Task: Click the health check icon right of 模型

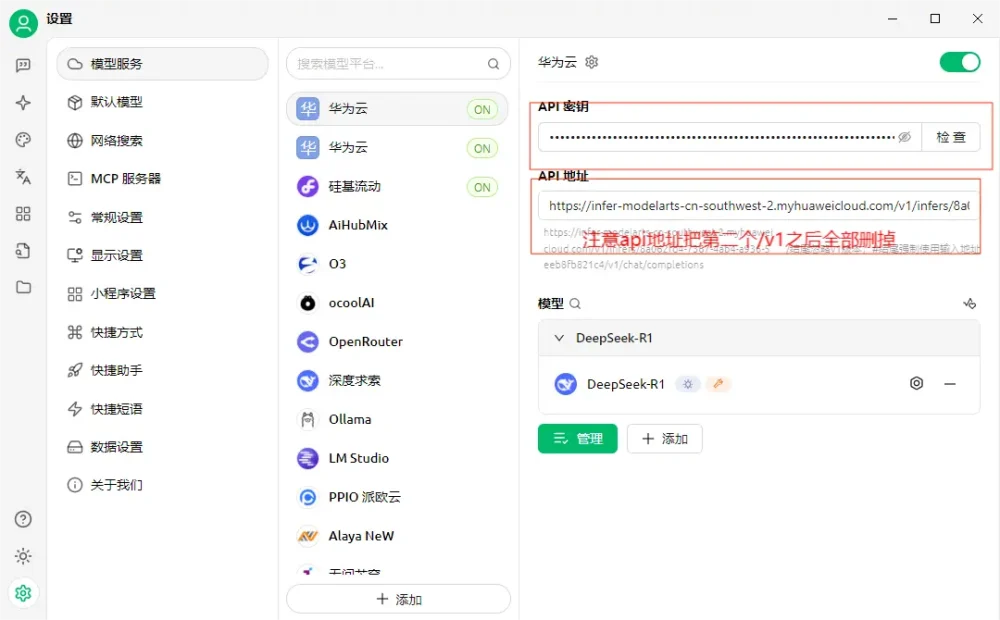Action: pyautogui.click(x=969, y=304)
